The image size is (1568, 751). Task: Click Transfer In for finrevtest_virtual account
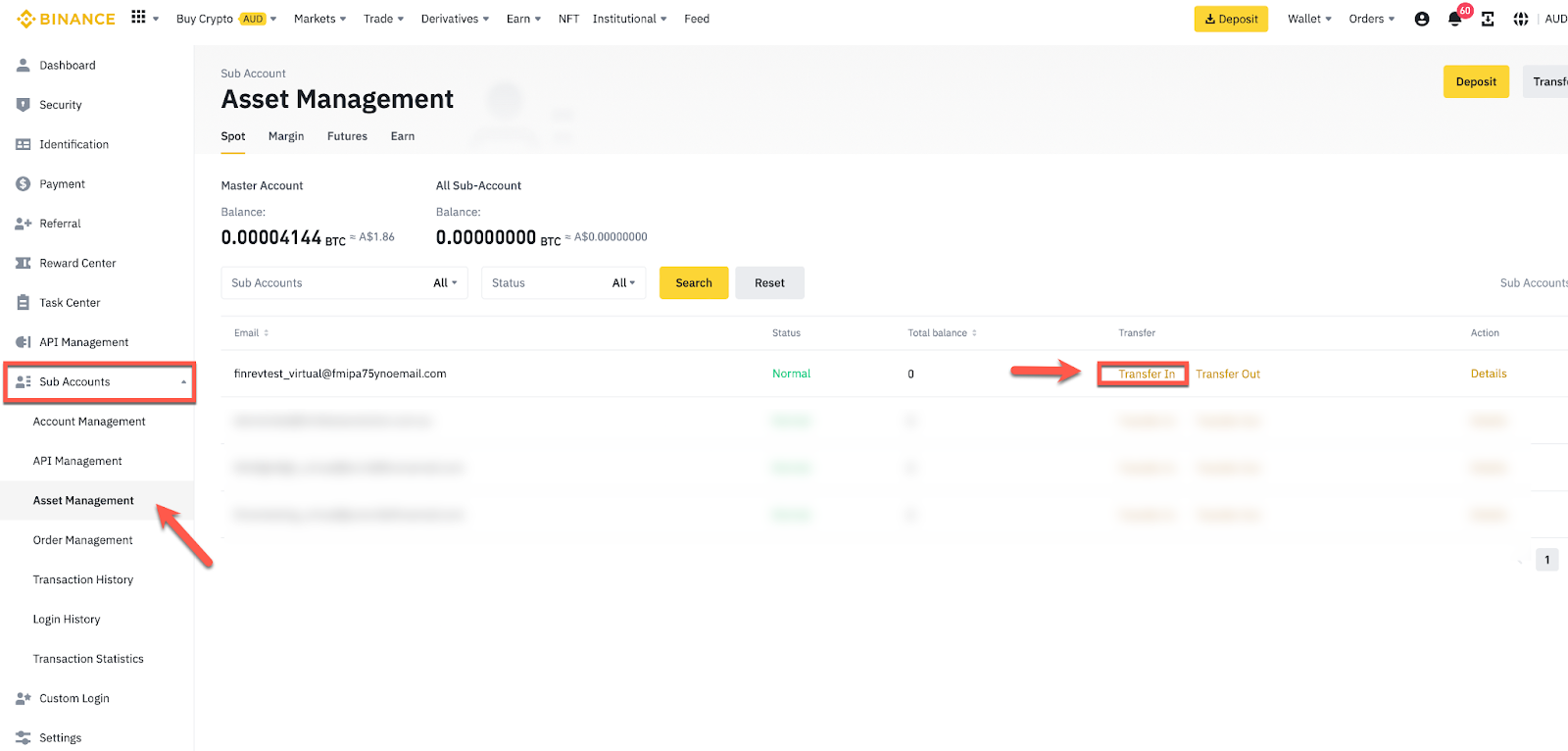coord(1147,375)
